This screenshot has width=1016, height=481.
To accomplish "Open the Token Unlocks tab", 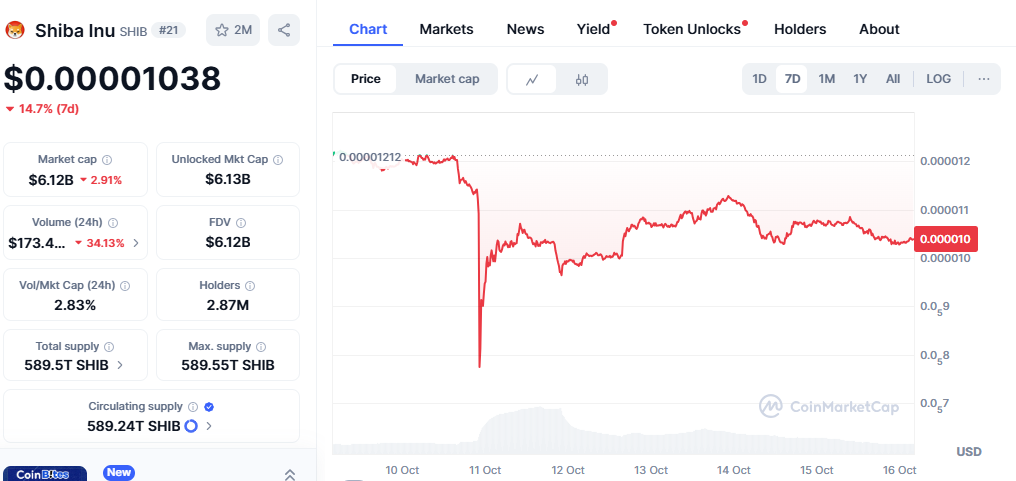I will [692, 29].
